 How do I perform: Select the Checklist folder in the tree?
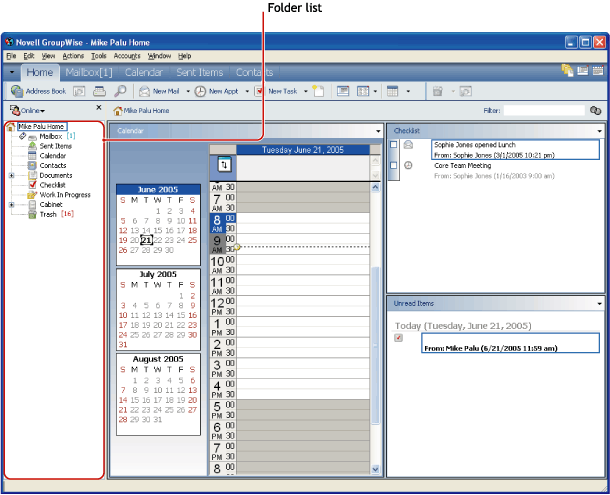[53, 185]
